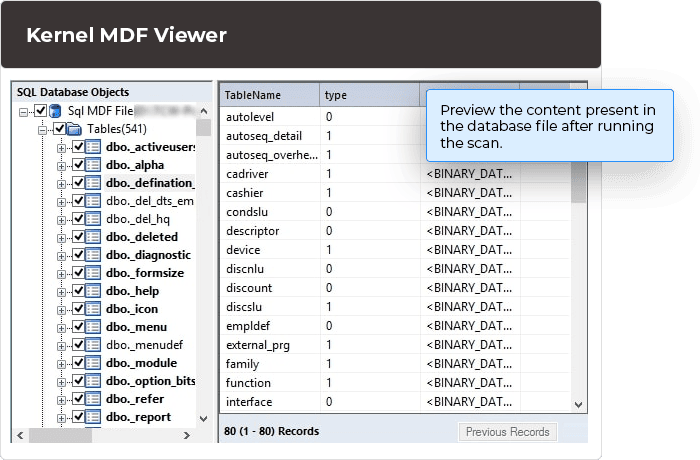Image resolution: width=700 pixels, height=460 pixels.
Task: Click the 80 (1 - 80) Records label
Action: [271, 431]
